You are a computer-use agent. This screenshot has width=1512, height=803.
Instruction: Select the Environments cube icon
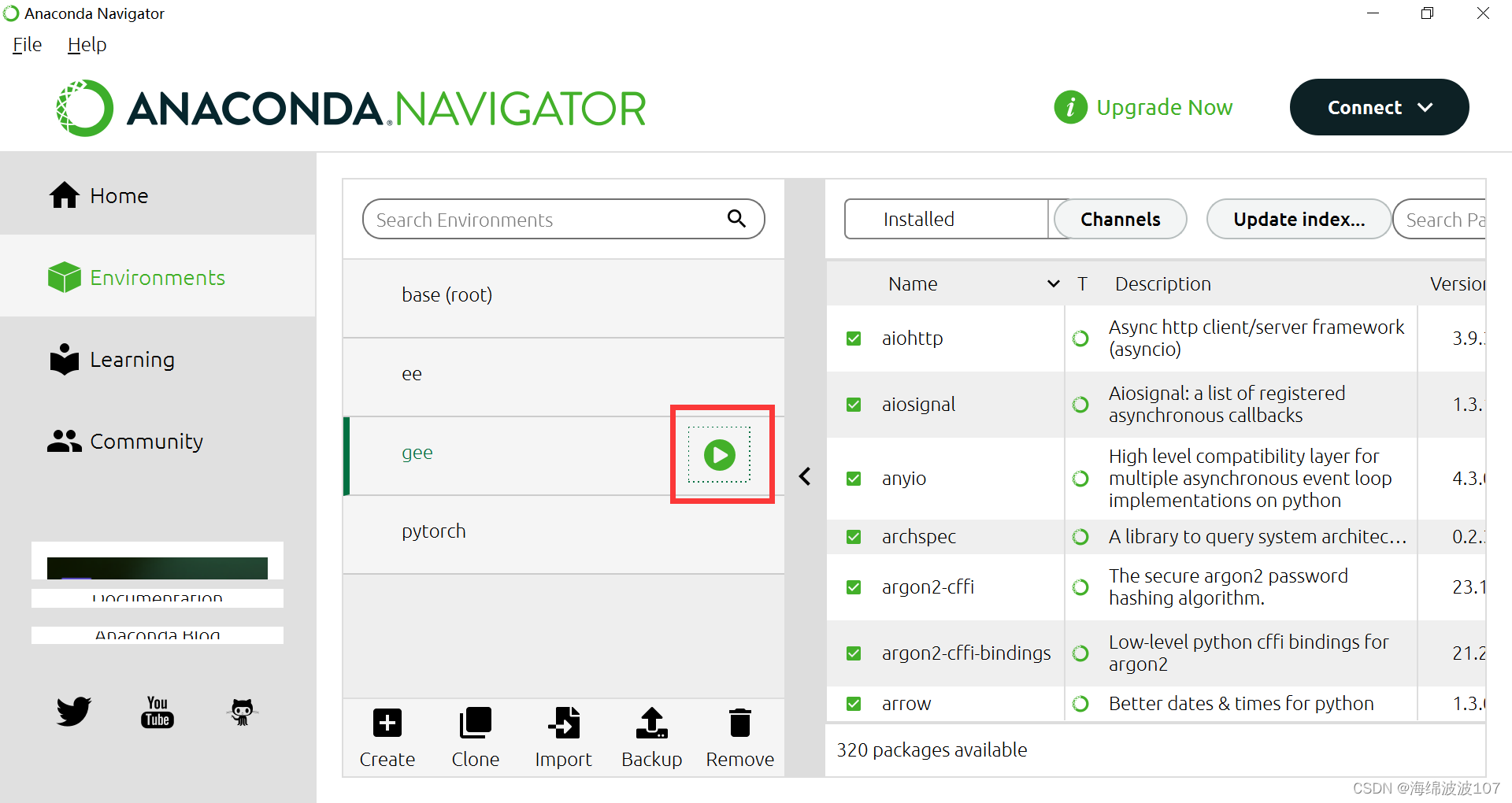point(64,277)
